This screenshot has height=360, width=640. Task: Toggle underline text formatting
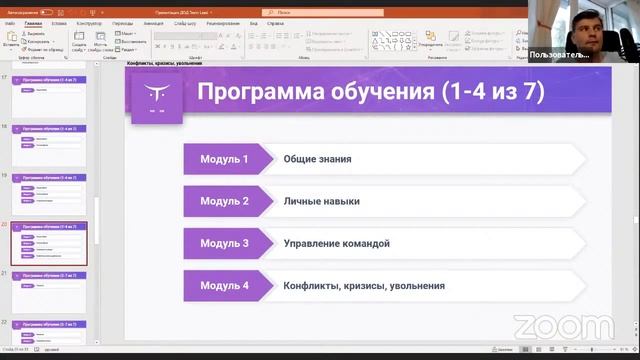pos(172,47)
